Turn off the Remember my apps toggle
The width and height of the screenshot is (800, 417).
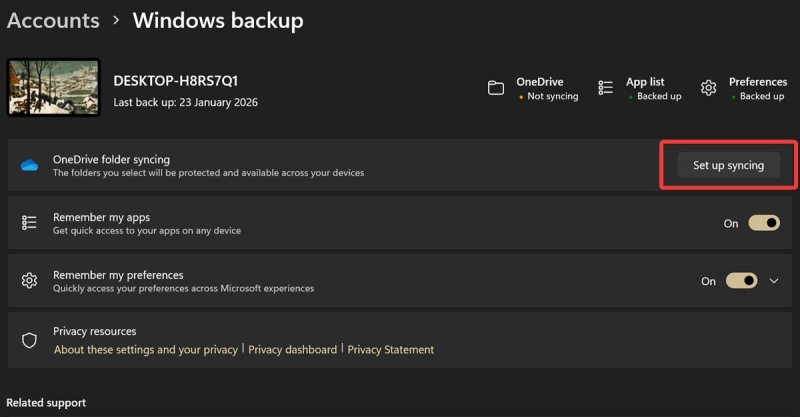tap(764, 223)
